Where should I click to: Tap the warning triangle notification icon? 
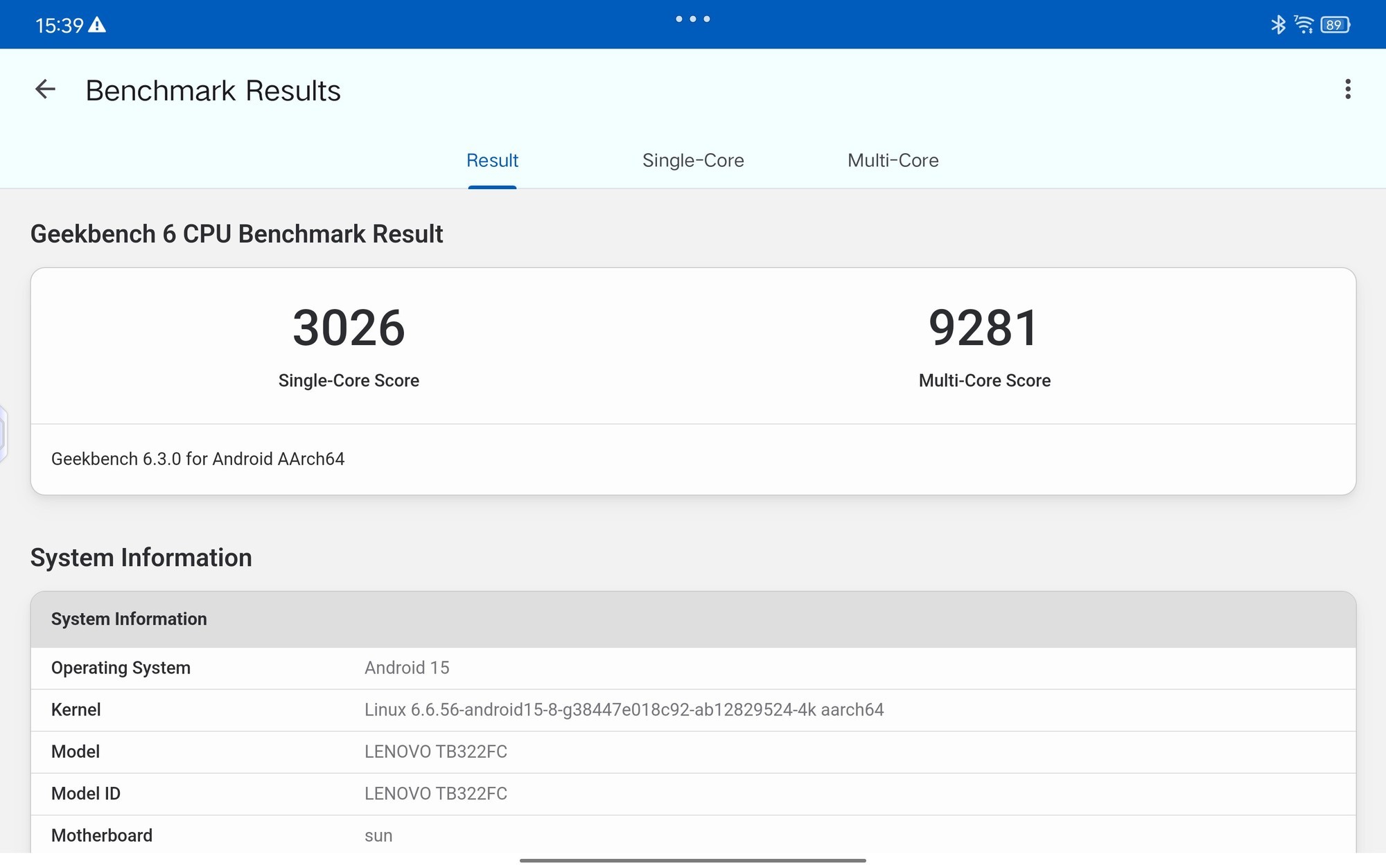pyautogui.click(x=98, y=26)
